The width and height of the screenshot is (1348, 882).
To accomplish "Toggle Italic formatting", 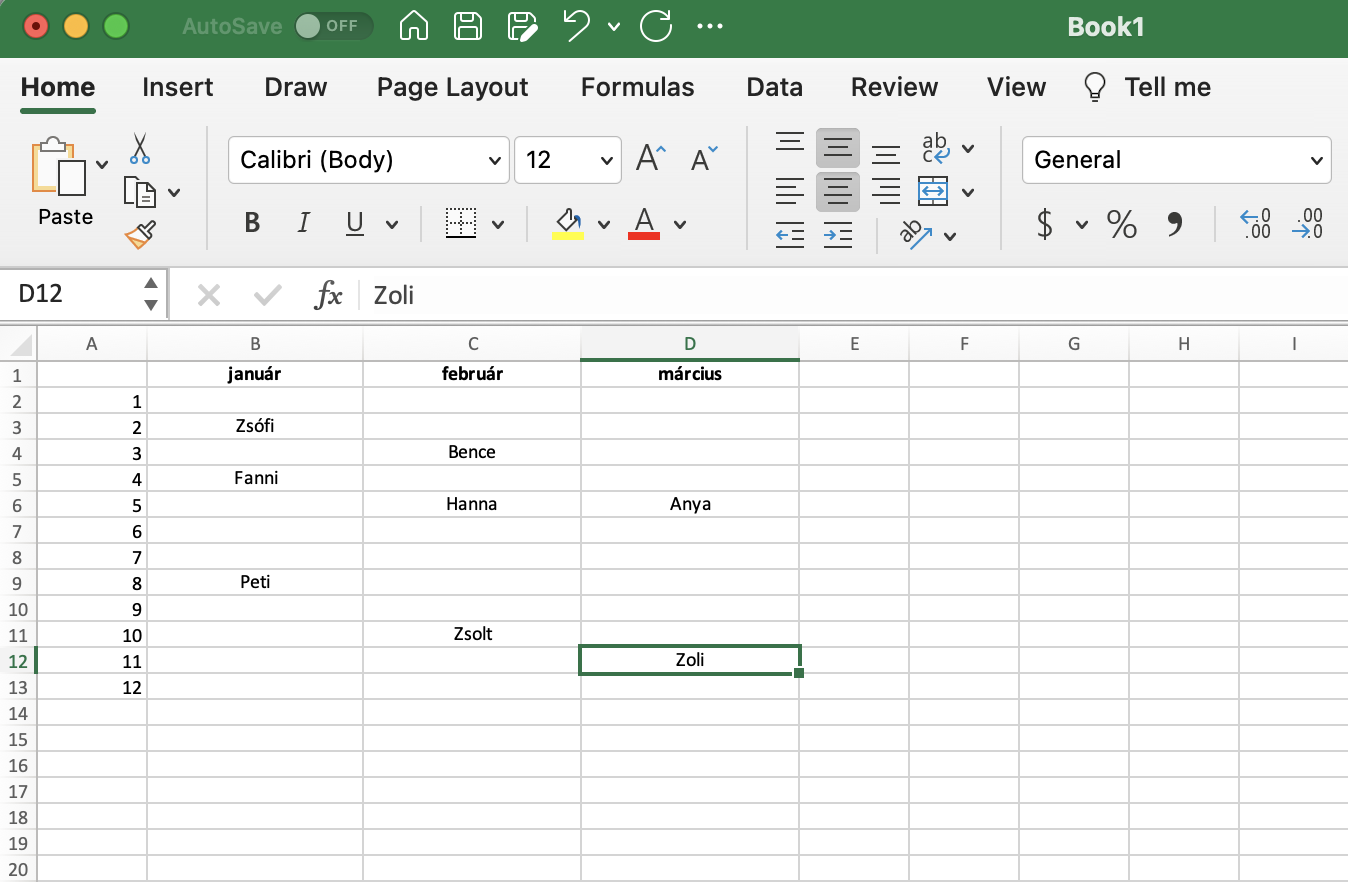I will pyautogui.click(x=304, y=223).
